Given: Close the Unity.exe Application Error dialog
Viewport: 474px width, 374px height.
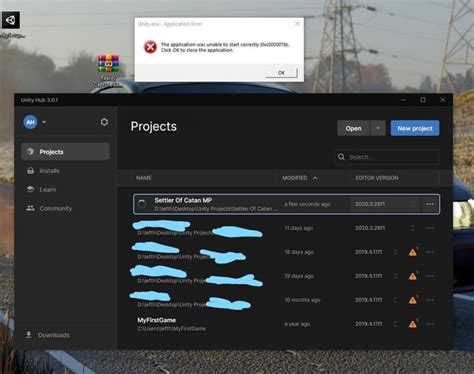Looking at the screenshot, I should click(297, 23).
